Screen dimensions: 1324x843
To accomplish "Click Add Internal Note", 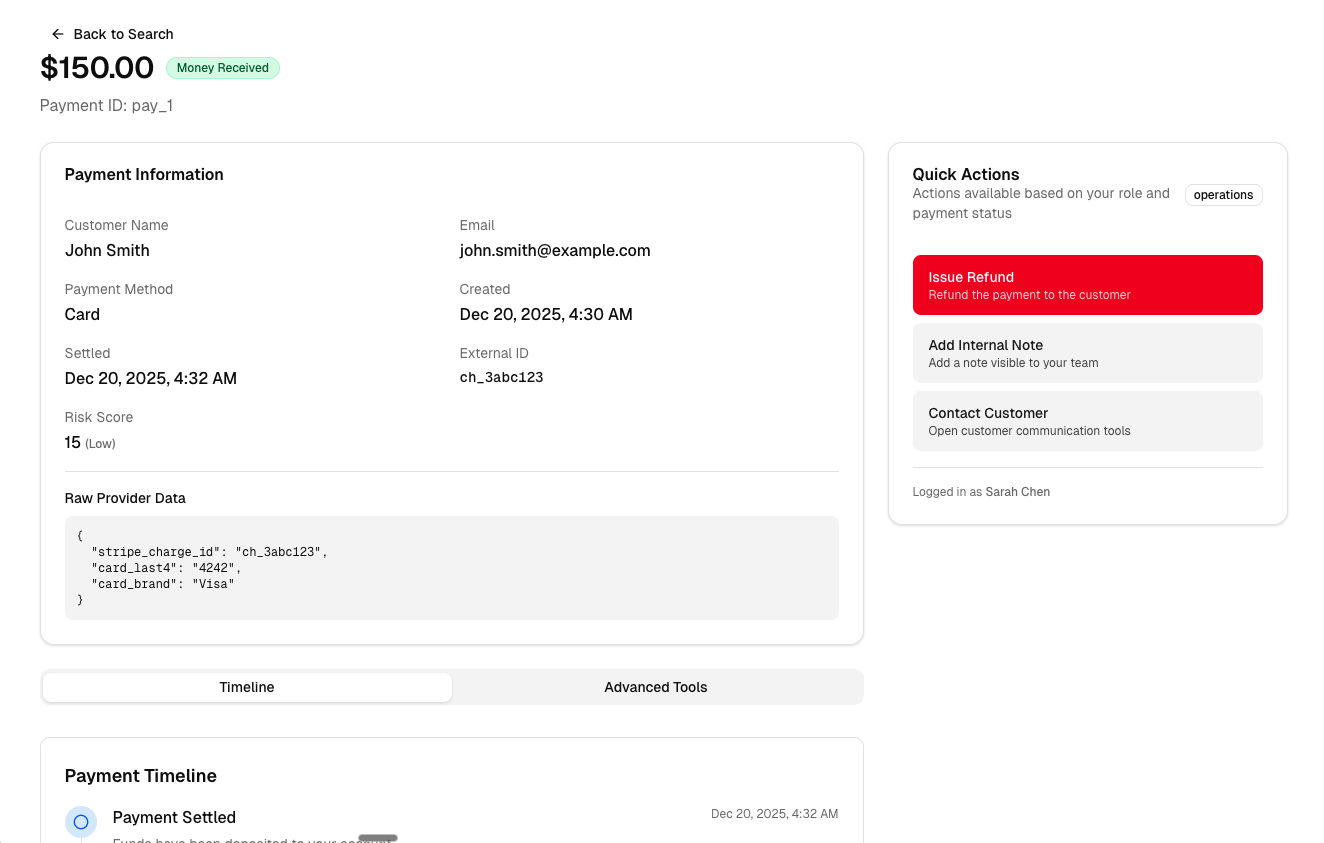I will [x=1087, y=352].
